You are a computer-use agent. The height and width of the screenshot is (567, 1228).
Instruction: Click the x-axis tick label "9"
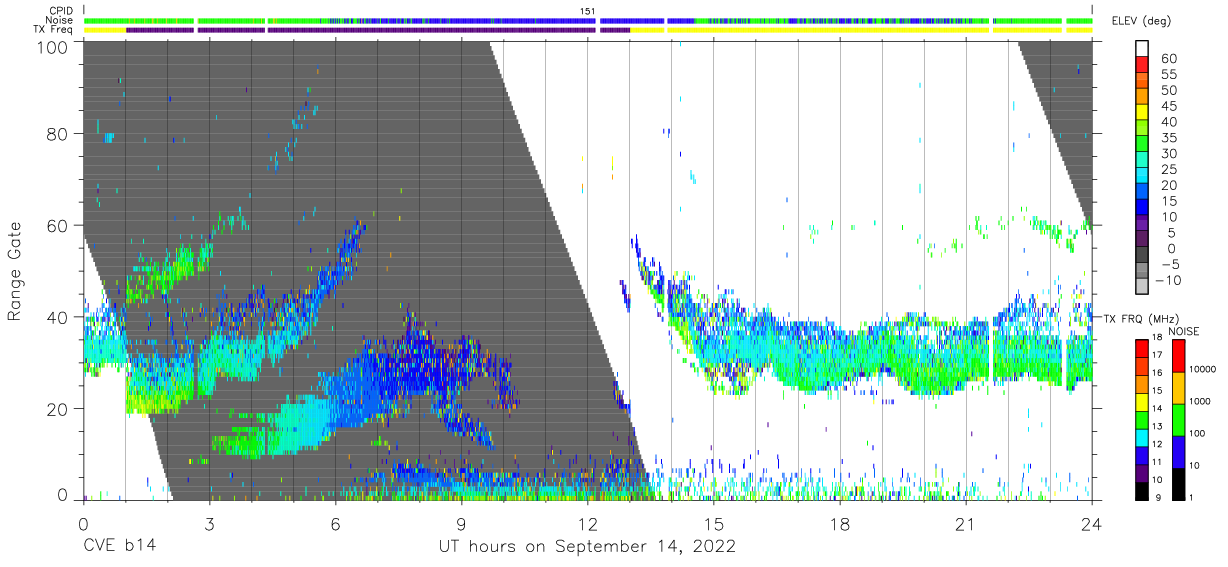click(x=461, y=523)
